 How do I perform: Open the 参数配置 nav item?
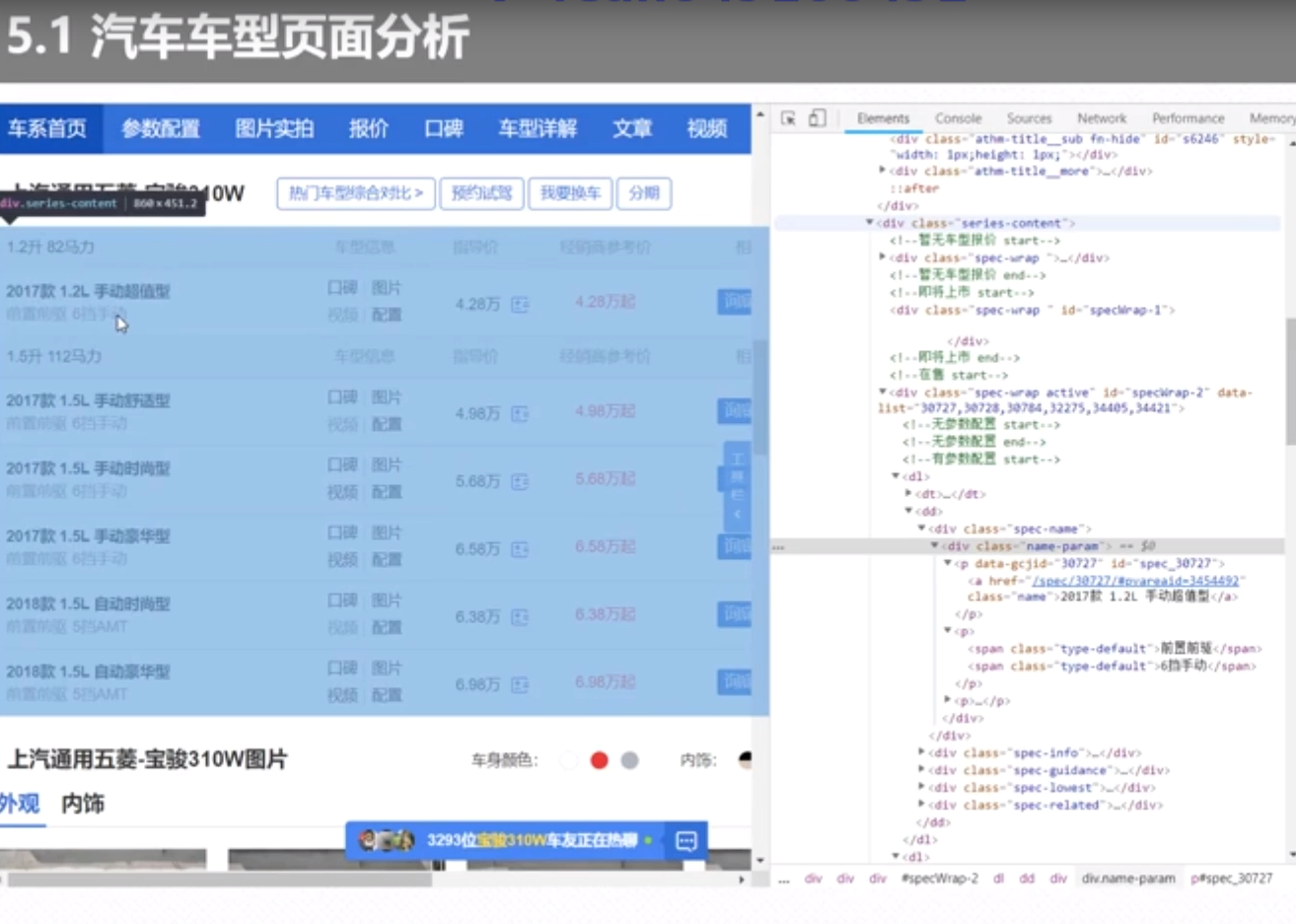coord(161,128)
